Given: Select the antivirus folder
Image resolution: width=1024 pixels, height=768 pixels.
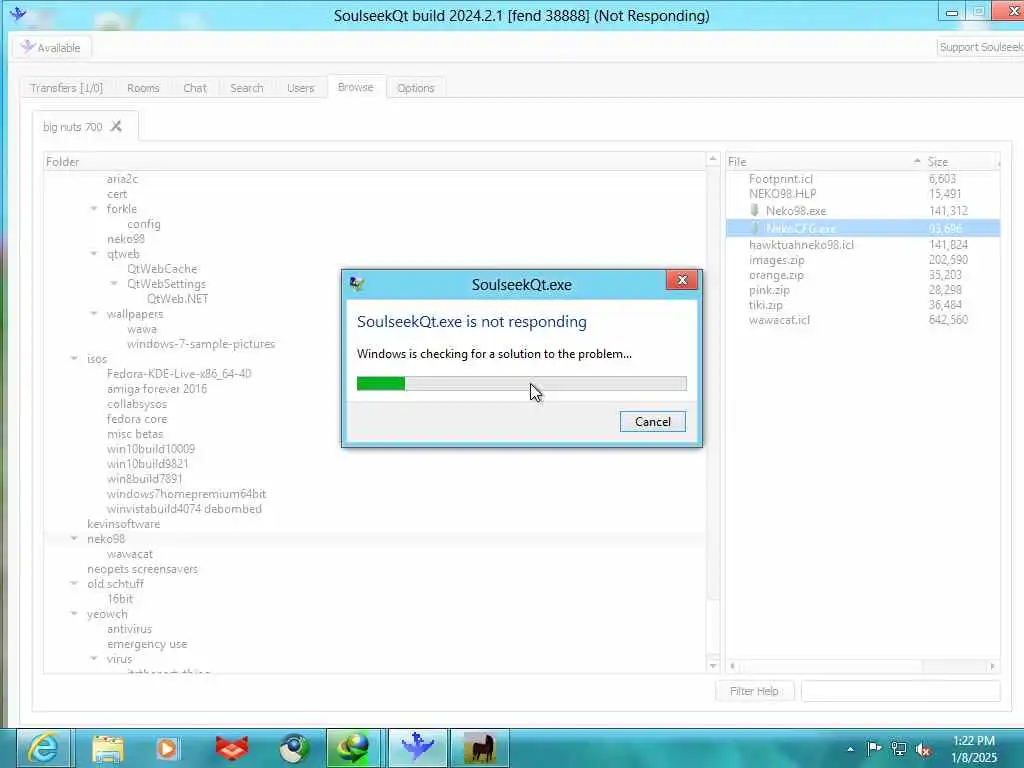Looking at the screenshot, I should pyautogui.click(x=129, y=629).
